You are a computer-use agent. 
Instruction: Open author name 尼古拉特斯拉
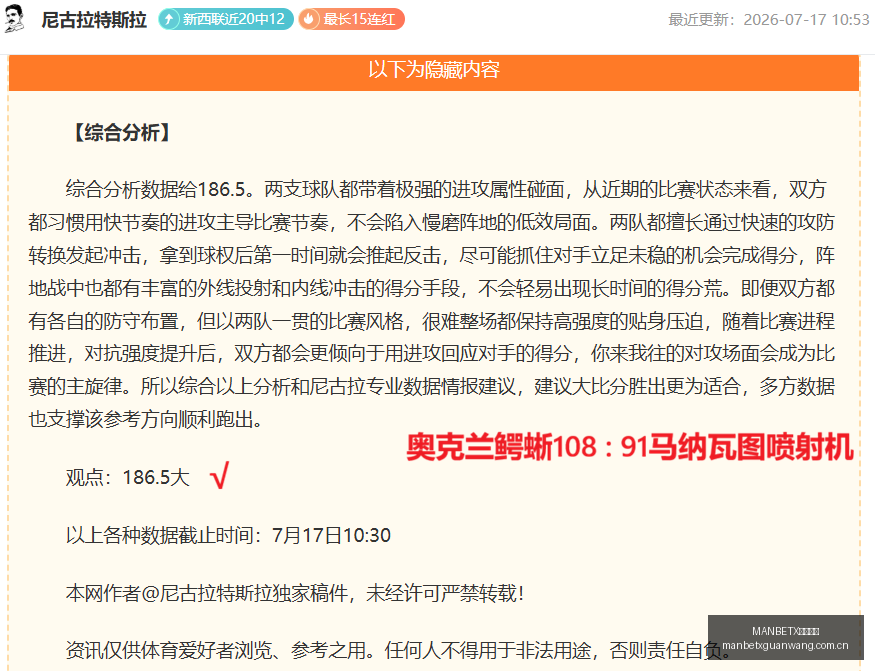(x=94, y=20)
